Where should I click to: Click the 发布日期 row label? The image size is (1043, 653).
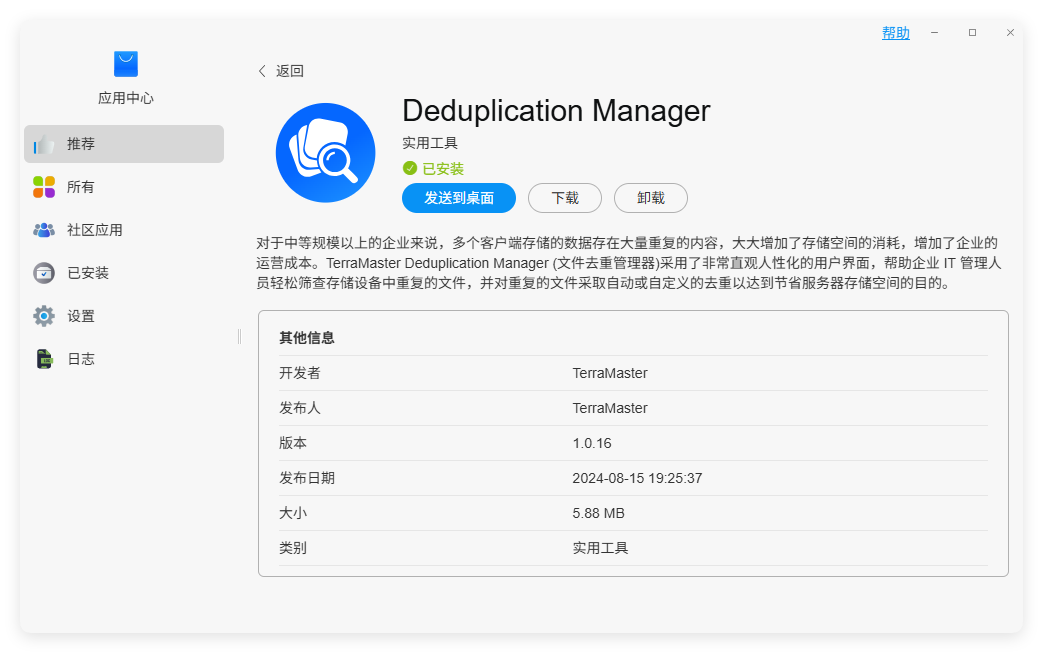[307, 478]
